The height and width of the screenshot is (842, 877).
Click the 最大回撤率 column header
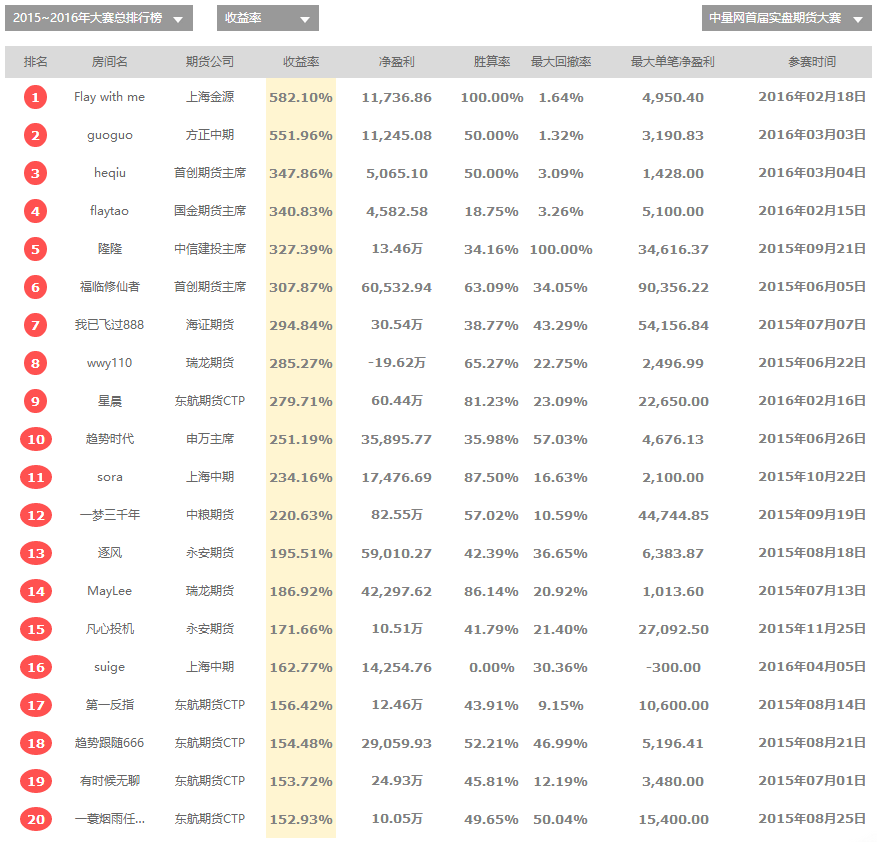[561, 62]
